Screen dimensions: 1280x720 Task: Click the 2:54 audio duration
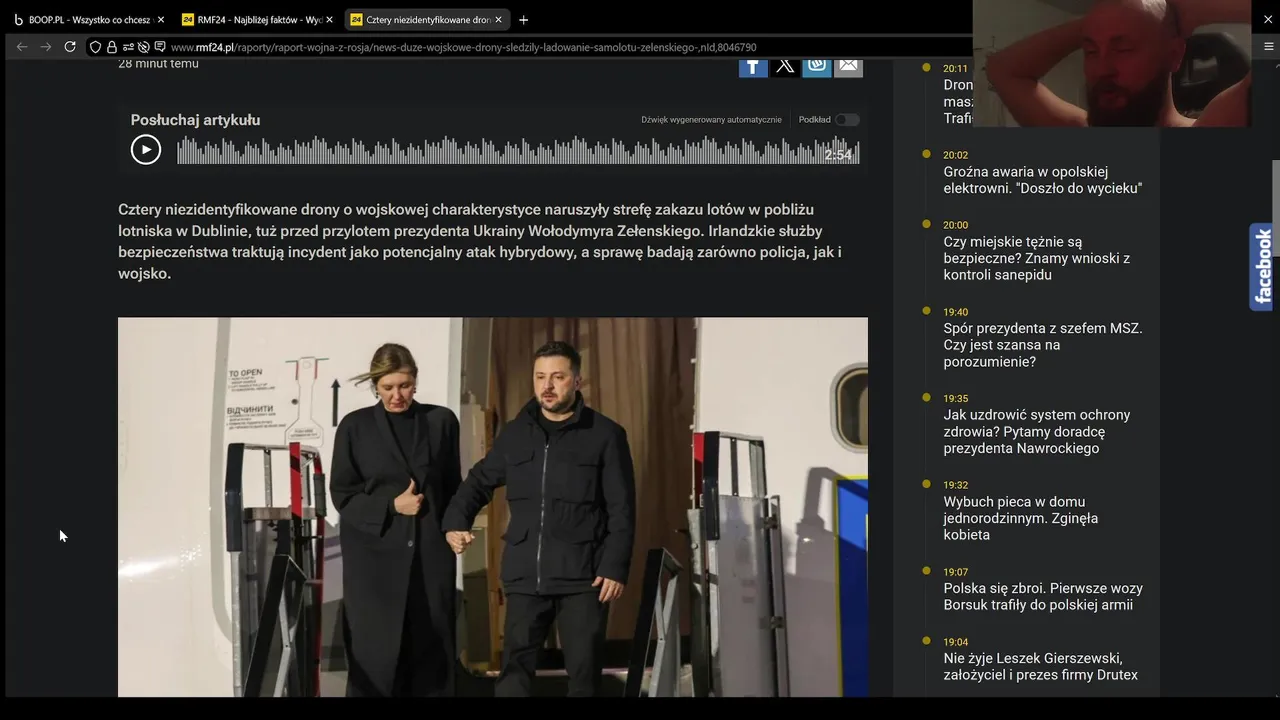coord(838,155)
